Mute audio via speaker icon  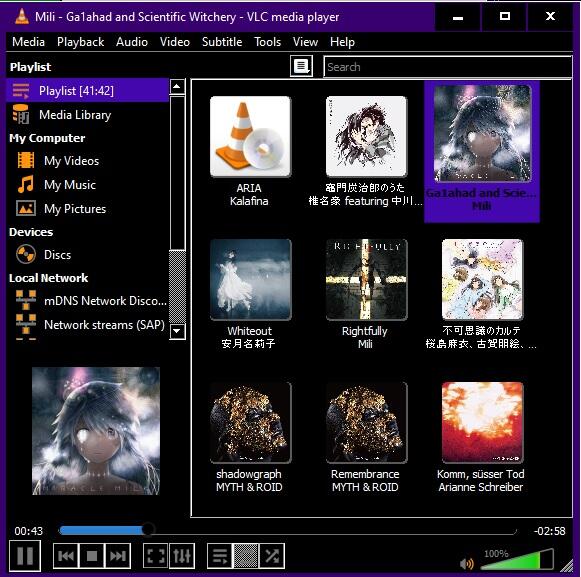pos(467,564)
